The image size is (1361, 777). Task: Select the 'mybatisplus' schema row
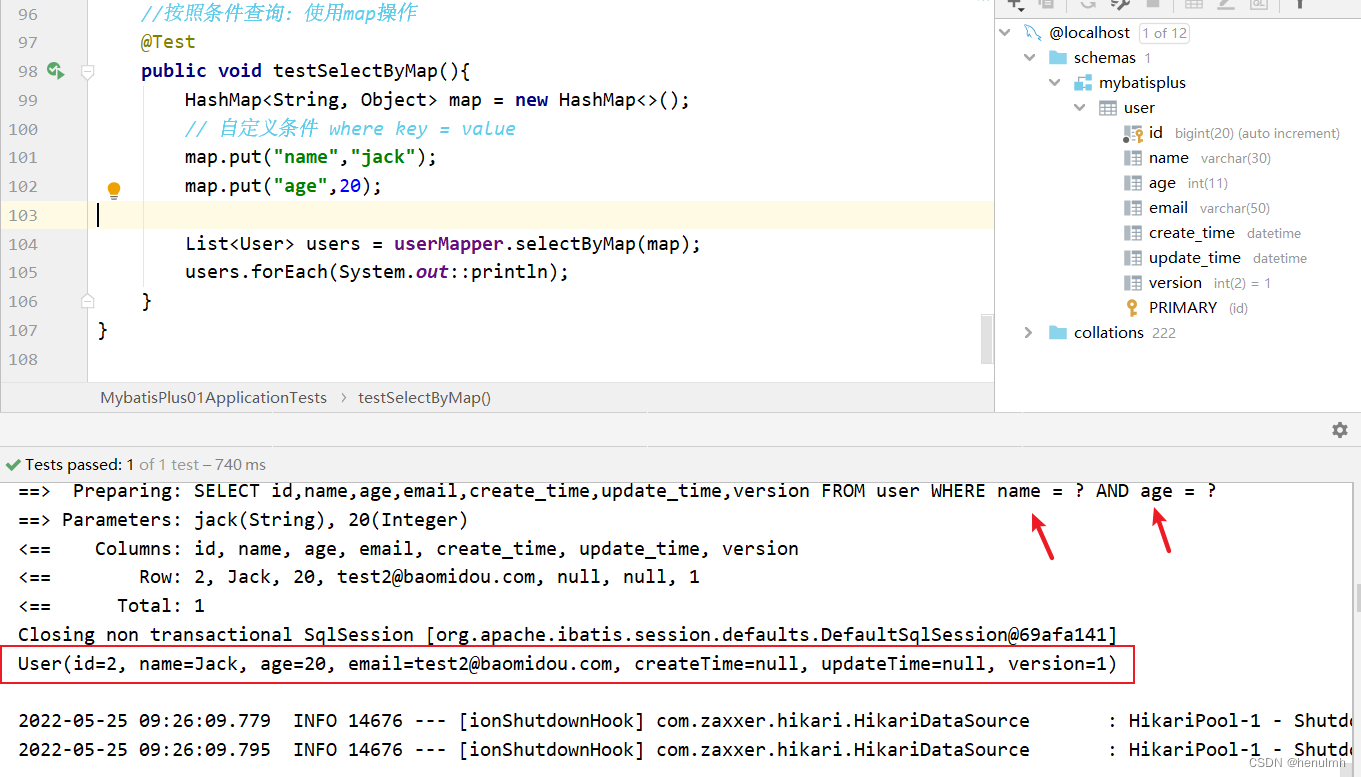[1177, 83]
